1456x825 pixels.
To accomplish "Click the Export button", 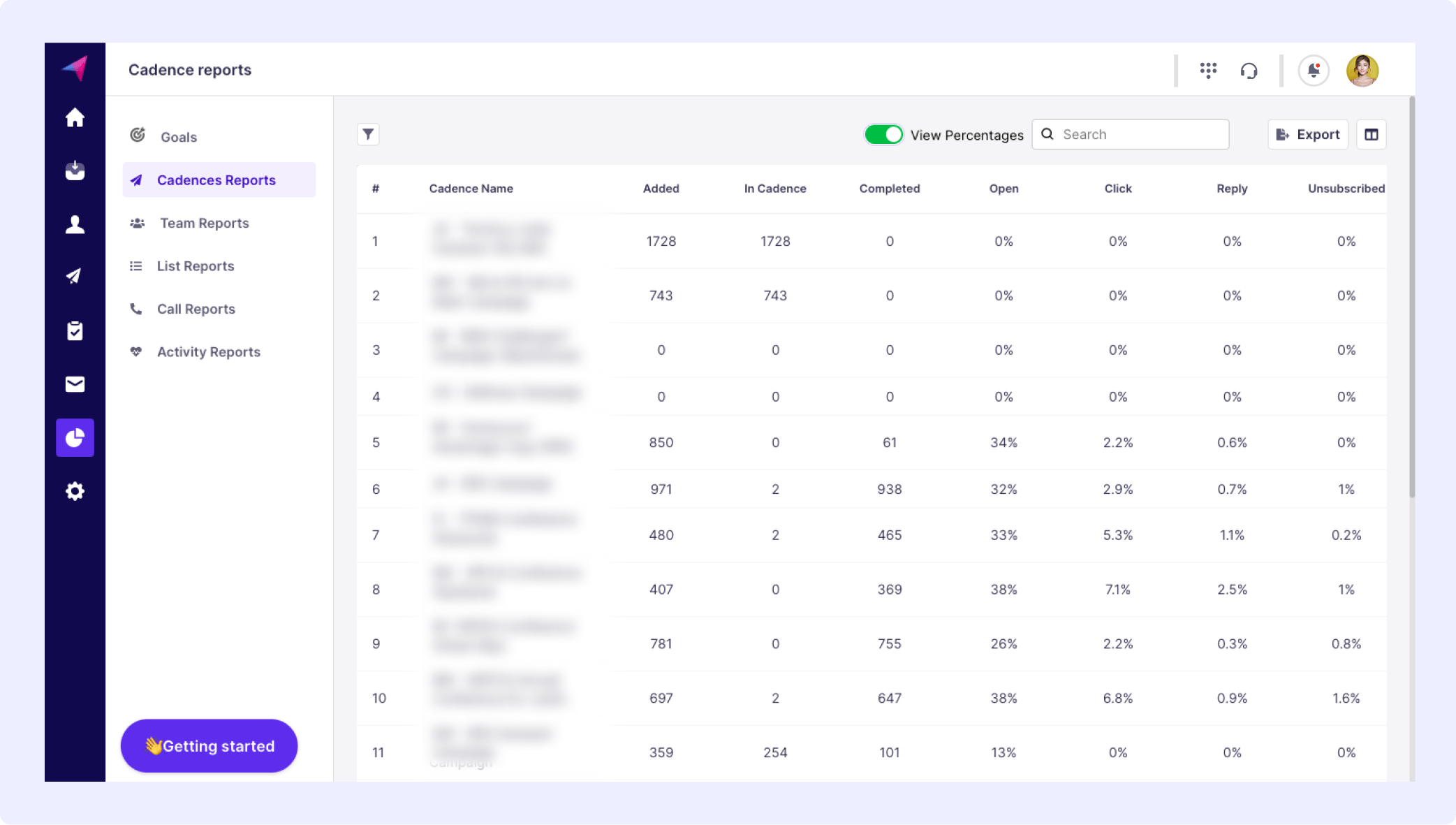I will pyautogui.click(x=1307, y=135).
